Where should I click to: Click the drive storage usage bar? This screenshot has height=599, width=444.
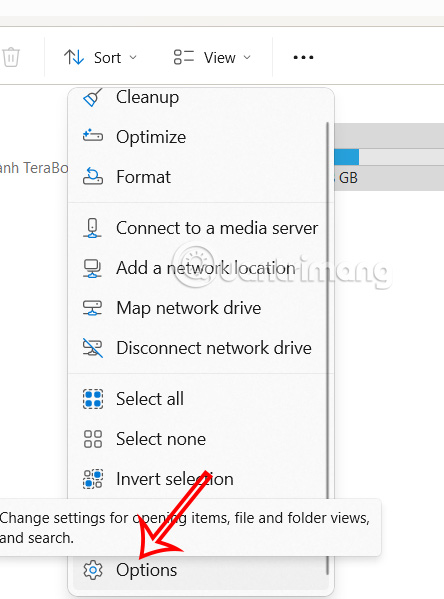[389, 157]
